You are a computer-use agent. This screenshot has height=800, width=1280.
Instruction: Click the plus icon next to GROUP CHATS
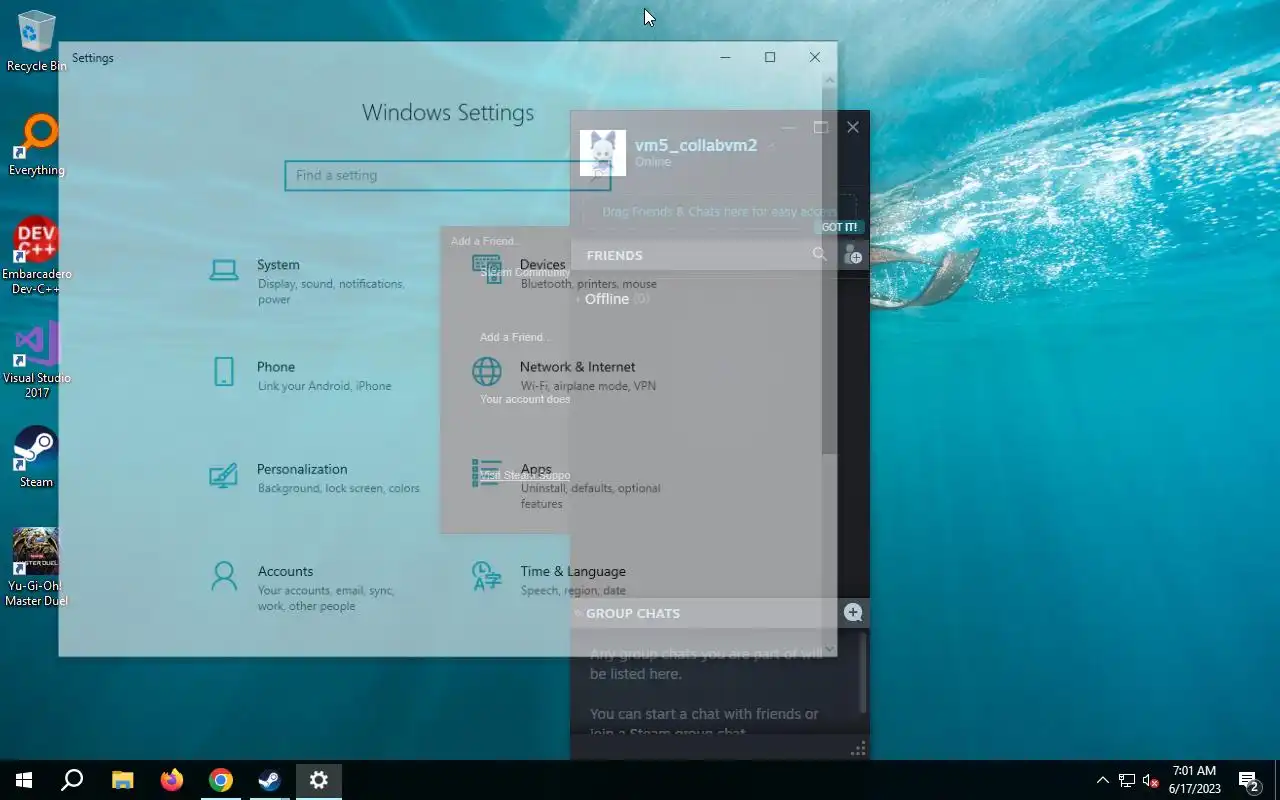tap(853, 613)
